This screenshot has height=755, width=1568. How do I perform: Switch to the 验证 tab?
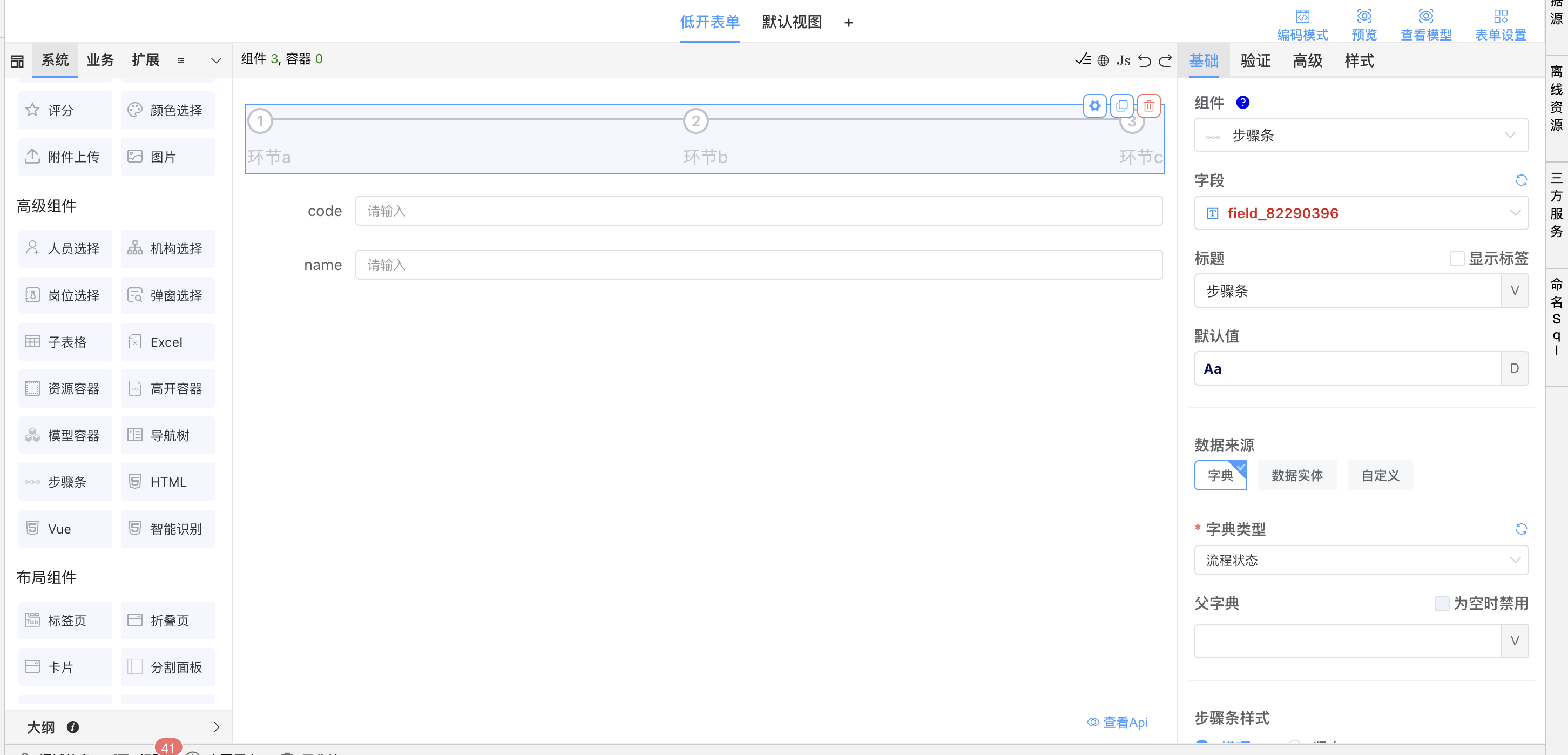pyautogui.click(x=1255, y=60)
